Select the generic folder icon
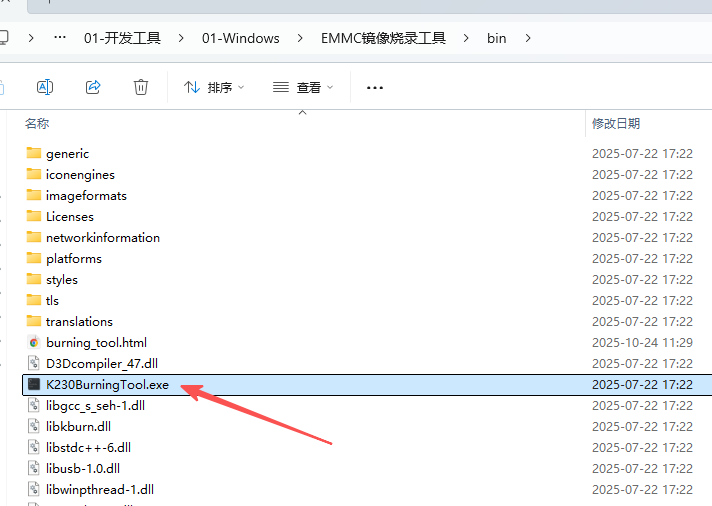 [x=34, y=154]
